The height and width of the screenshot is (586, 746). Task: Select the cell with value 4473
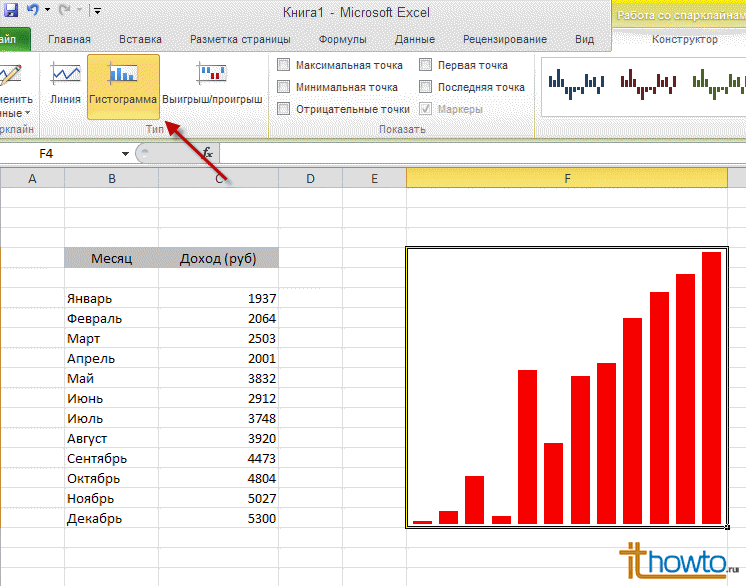219,458
